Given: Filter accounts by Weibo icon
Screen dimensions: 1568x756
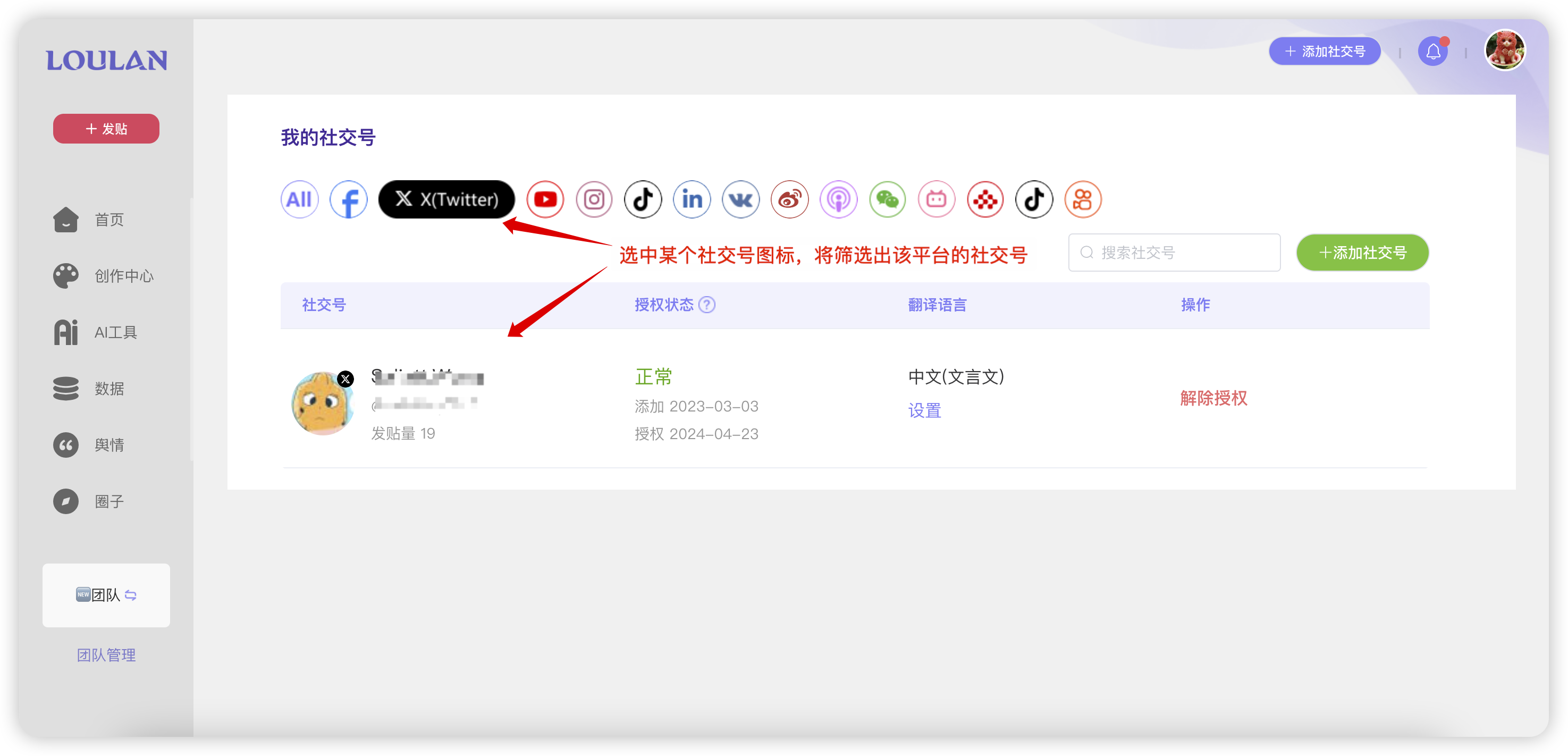Looking at the screenshot, I should tap(789, 199).
